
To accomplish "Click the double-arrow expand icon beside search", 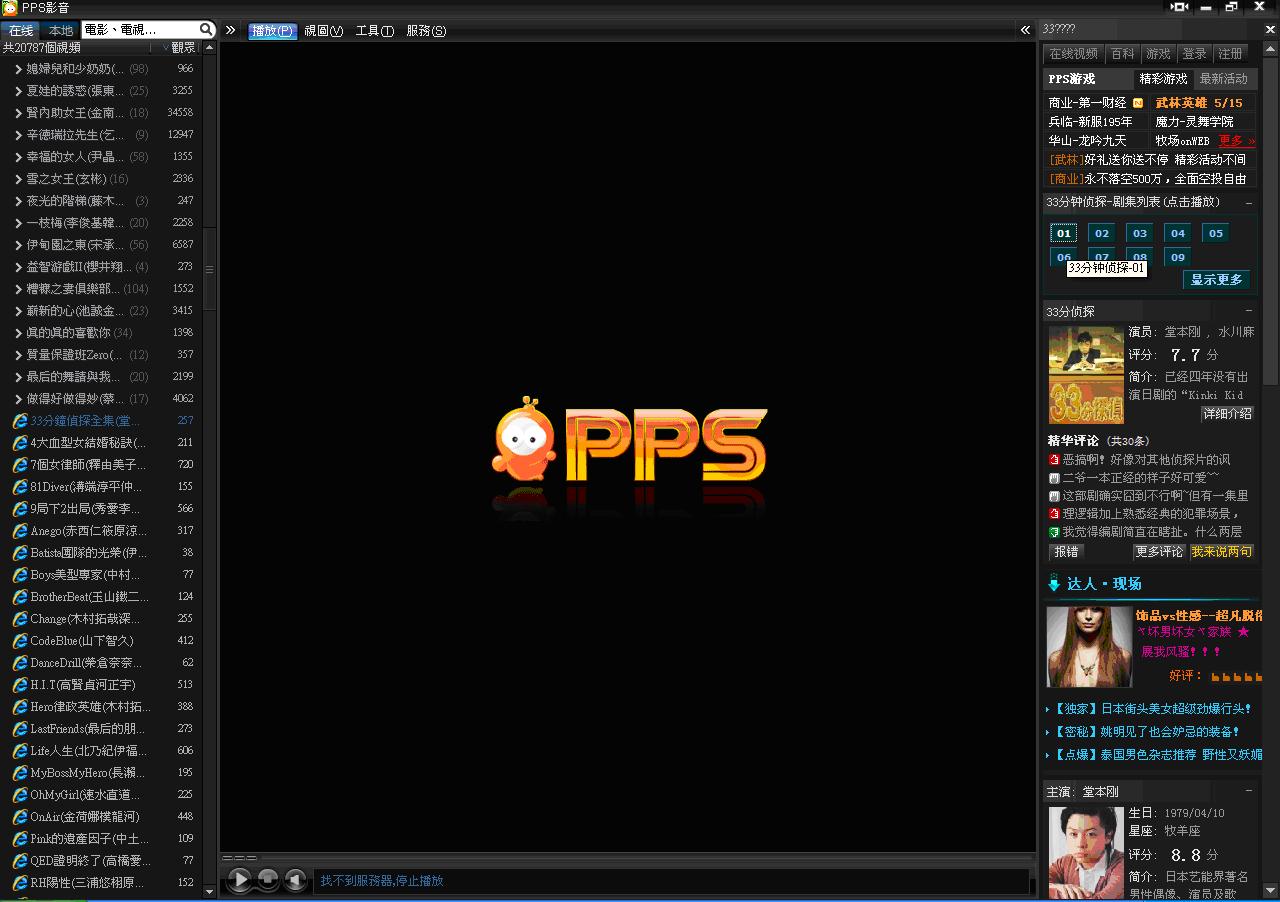I will (231, 30).
